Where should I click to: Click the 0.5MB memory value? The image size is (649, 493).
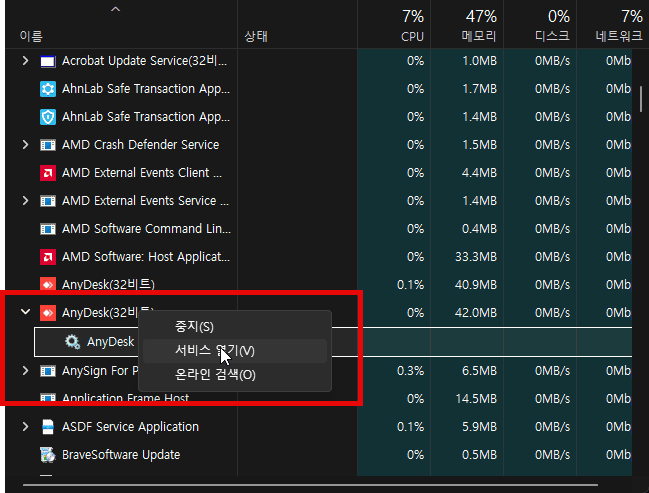479,455
